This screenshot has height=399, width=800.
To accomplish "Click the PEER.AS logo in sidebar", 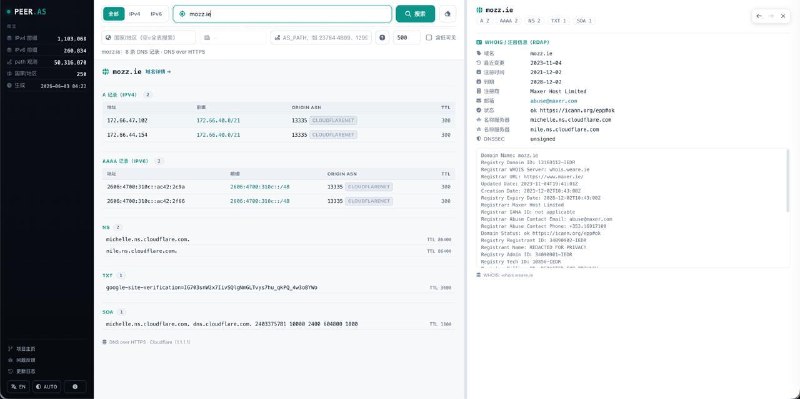I will coord(27,11).
